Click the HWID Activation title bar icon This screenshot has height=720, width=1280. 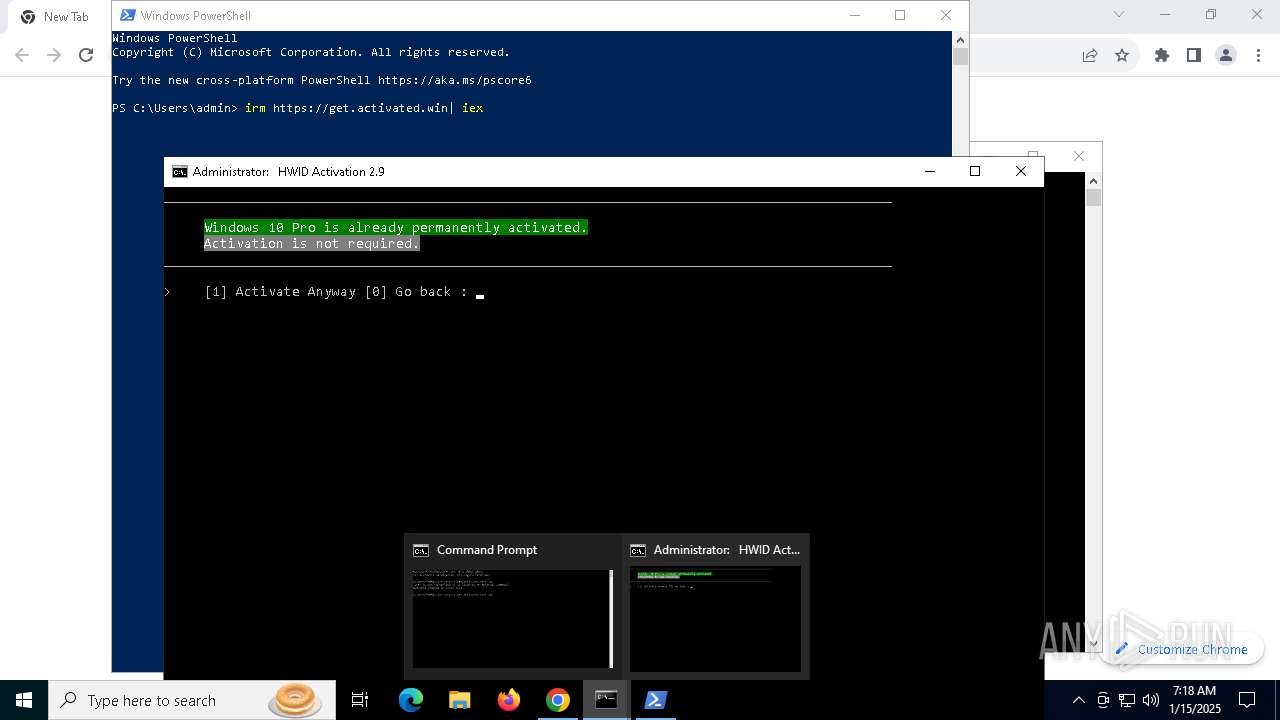180,172
